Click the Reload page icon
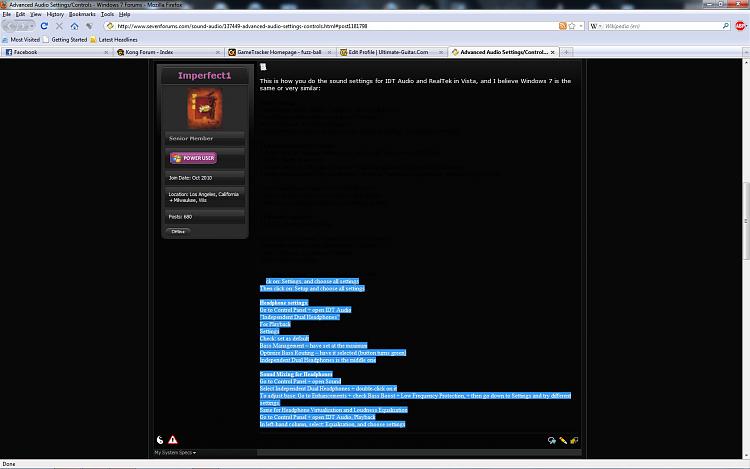 tap(44, 26)
